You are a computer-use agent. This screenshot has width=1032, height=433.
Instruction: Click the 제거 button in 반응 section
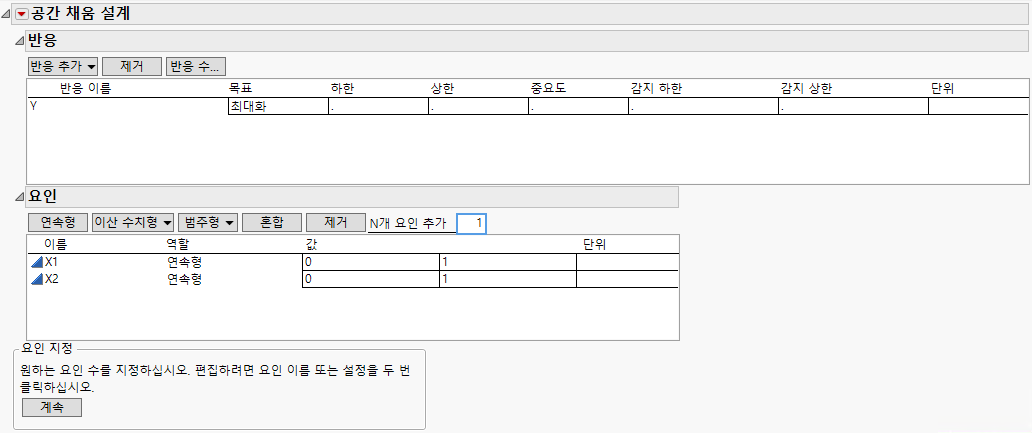(132, 66)
